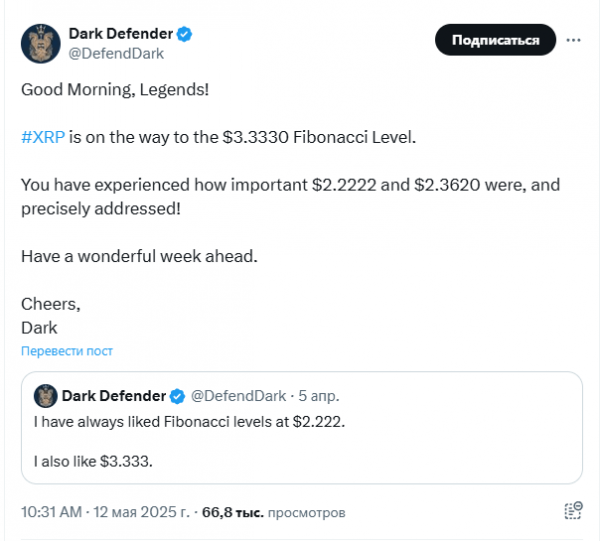The height and width of the screenshot is (541, 600).
Task: Open the #XRP hashtag link
Action: click(43, 137)
